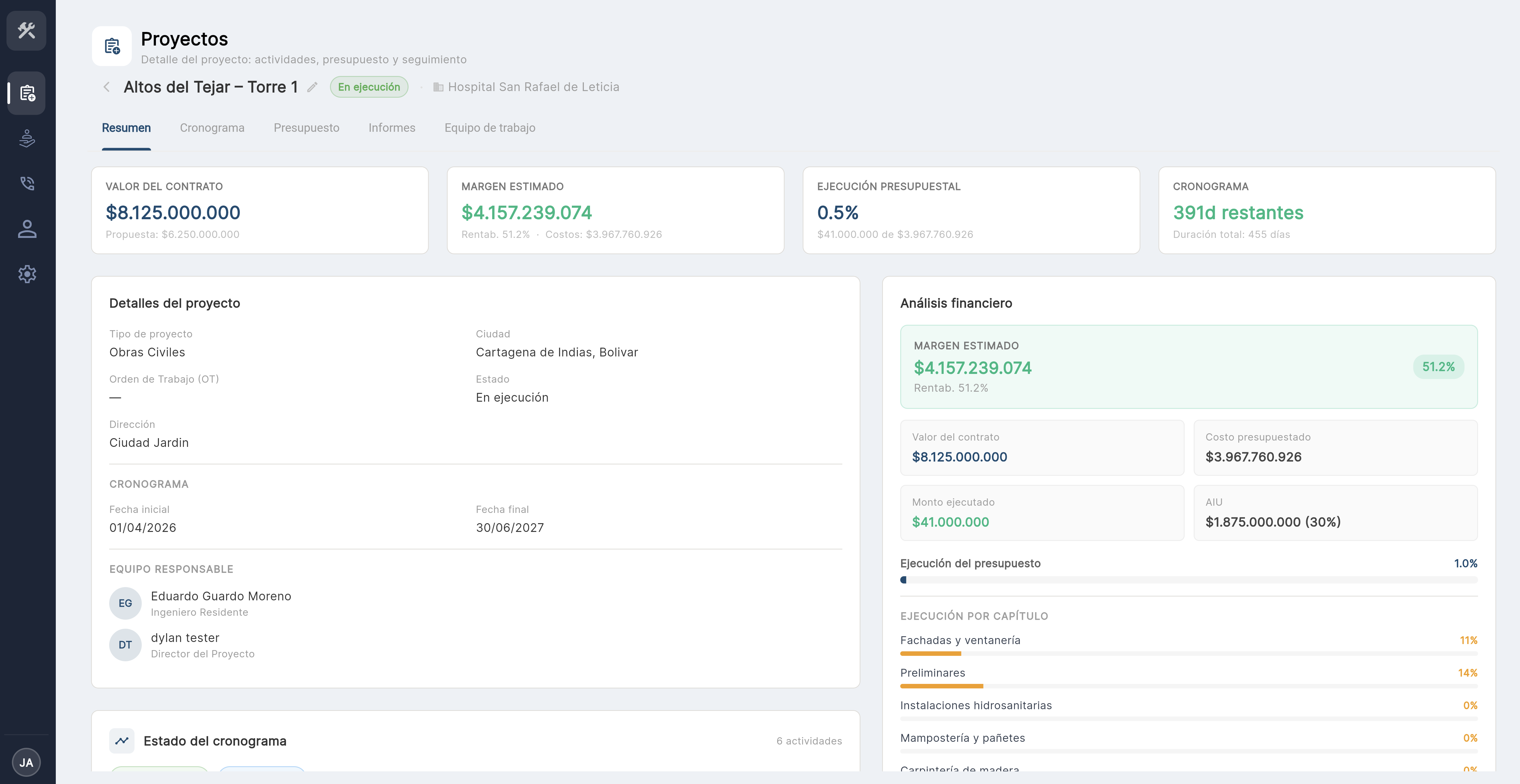The width and height of the screenshot is (1520, 784).
Task: Open the Projects clipboard icon in sidebar
Action: tap(27, 93)
